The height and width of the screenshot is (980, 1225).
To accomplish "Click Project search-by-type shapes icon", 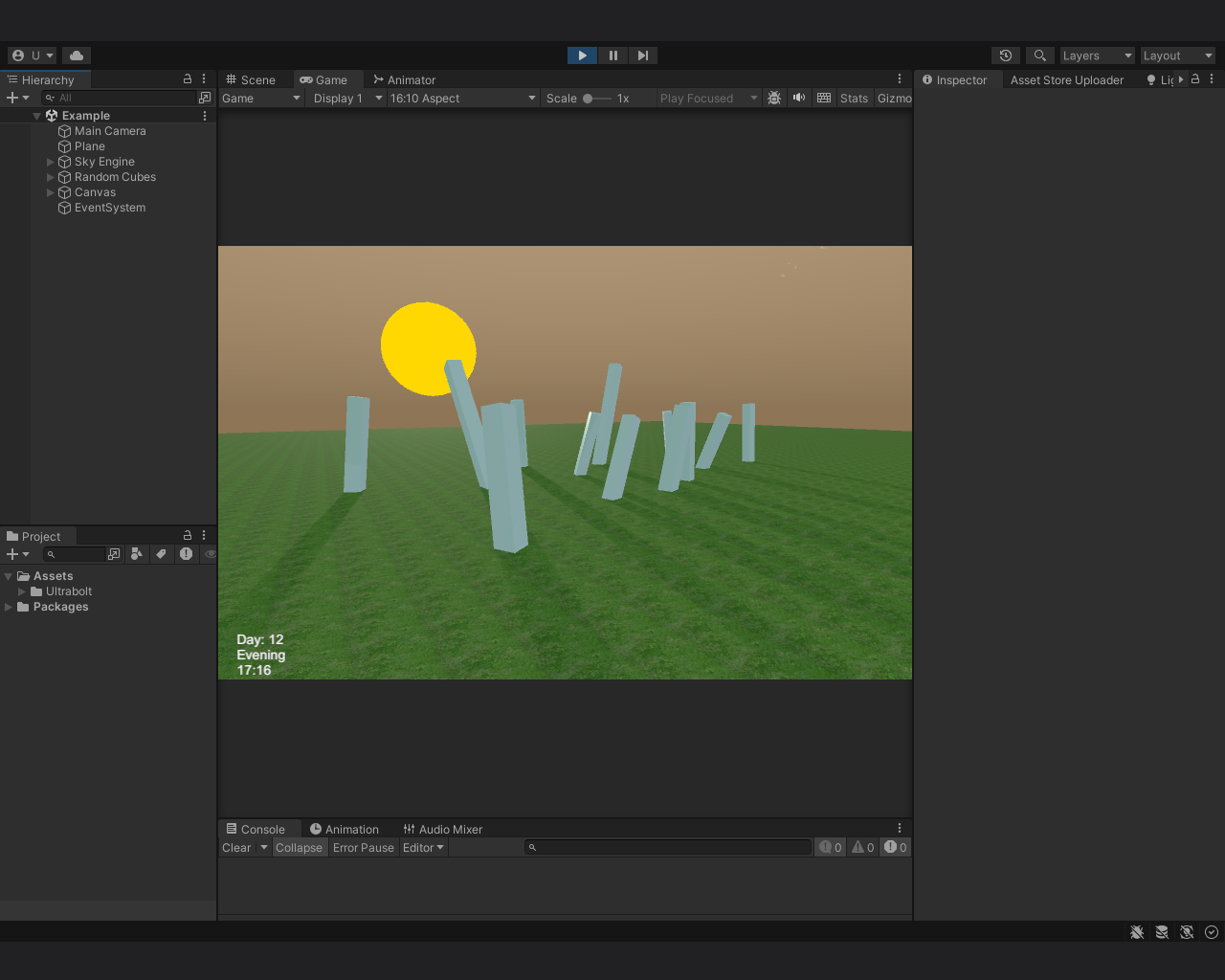I will [x=137, y=554].
